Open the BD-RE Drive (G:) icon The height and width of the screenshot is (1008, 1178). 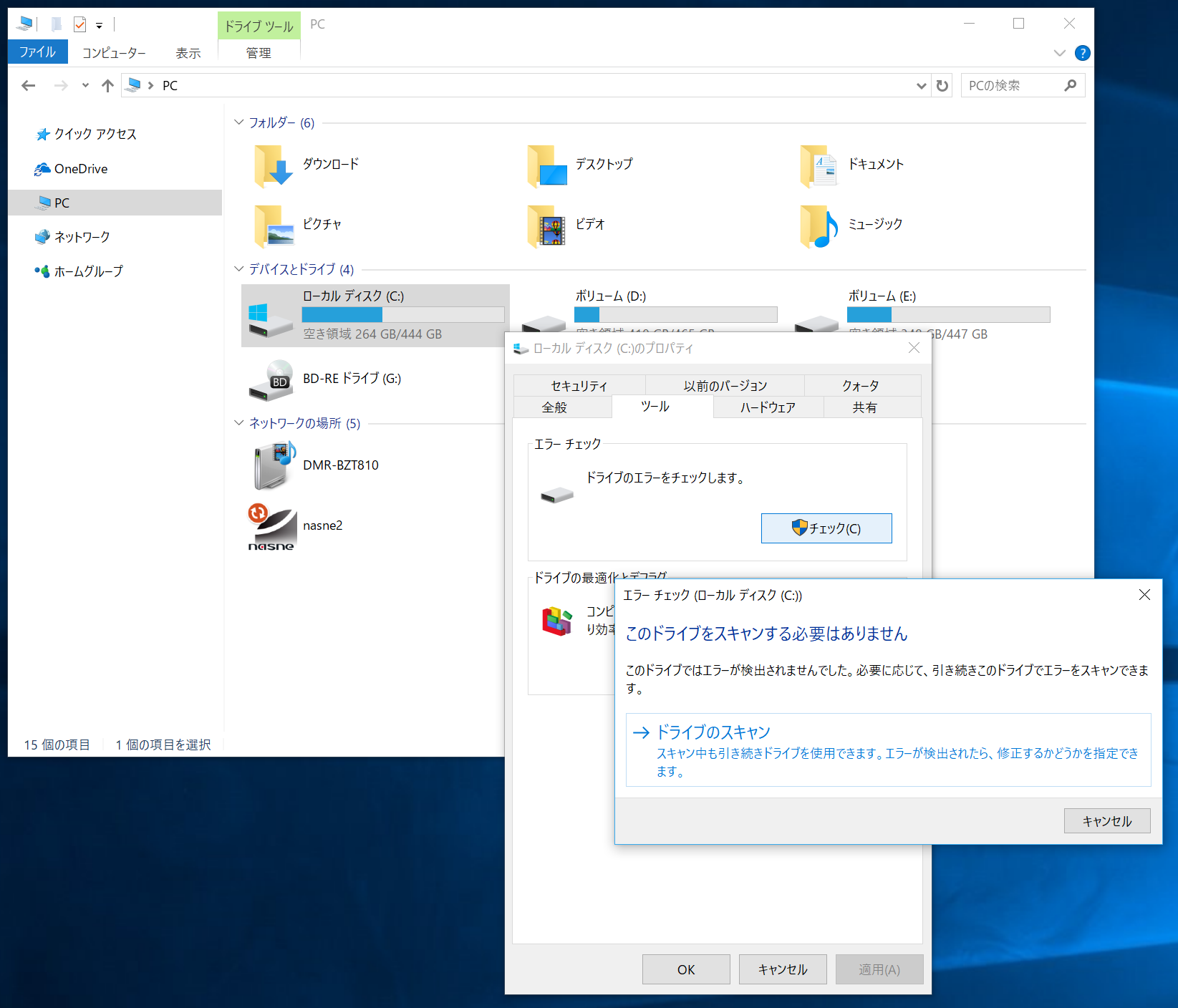pos(271,381)
